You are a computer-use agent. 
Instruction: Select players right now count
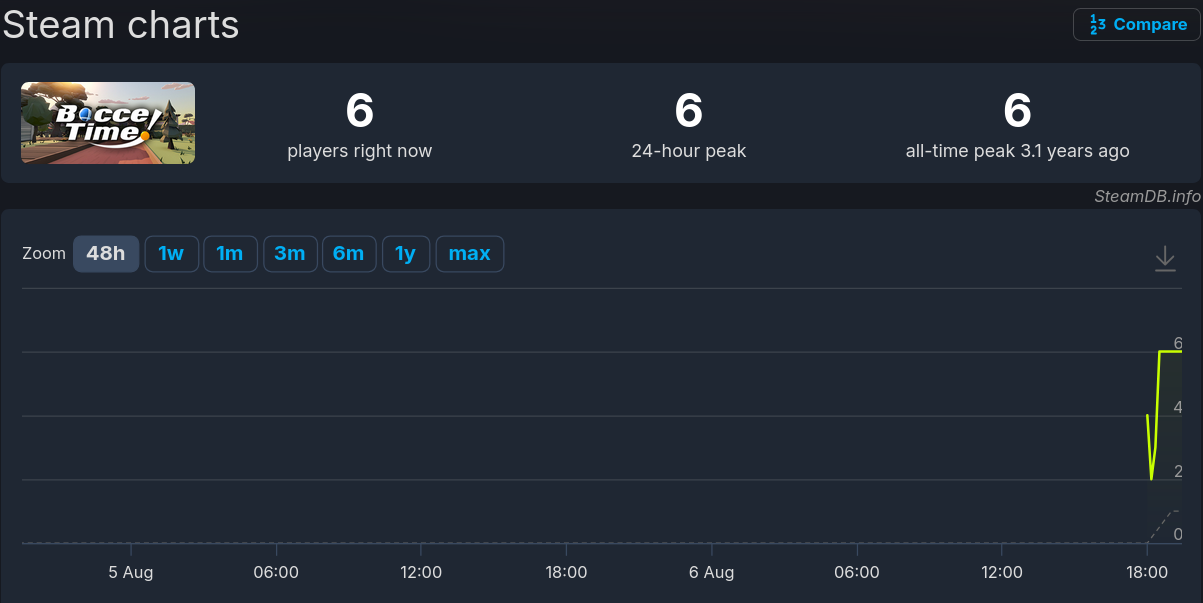[360, 111]
